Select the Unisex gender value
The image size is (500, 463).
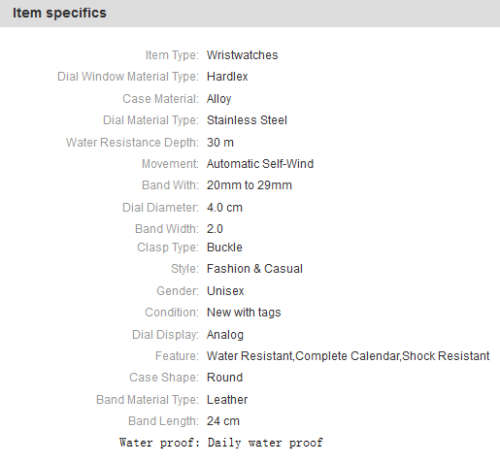pyautogui.click(x=225, y=291)
